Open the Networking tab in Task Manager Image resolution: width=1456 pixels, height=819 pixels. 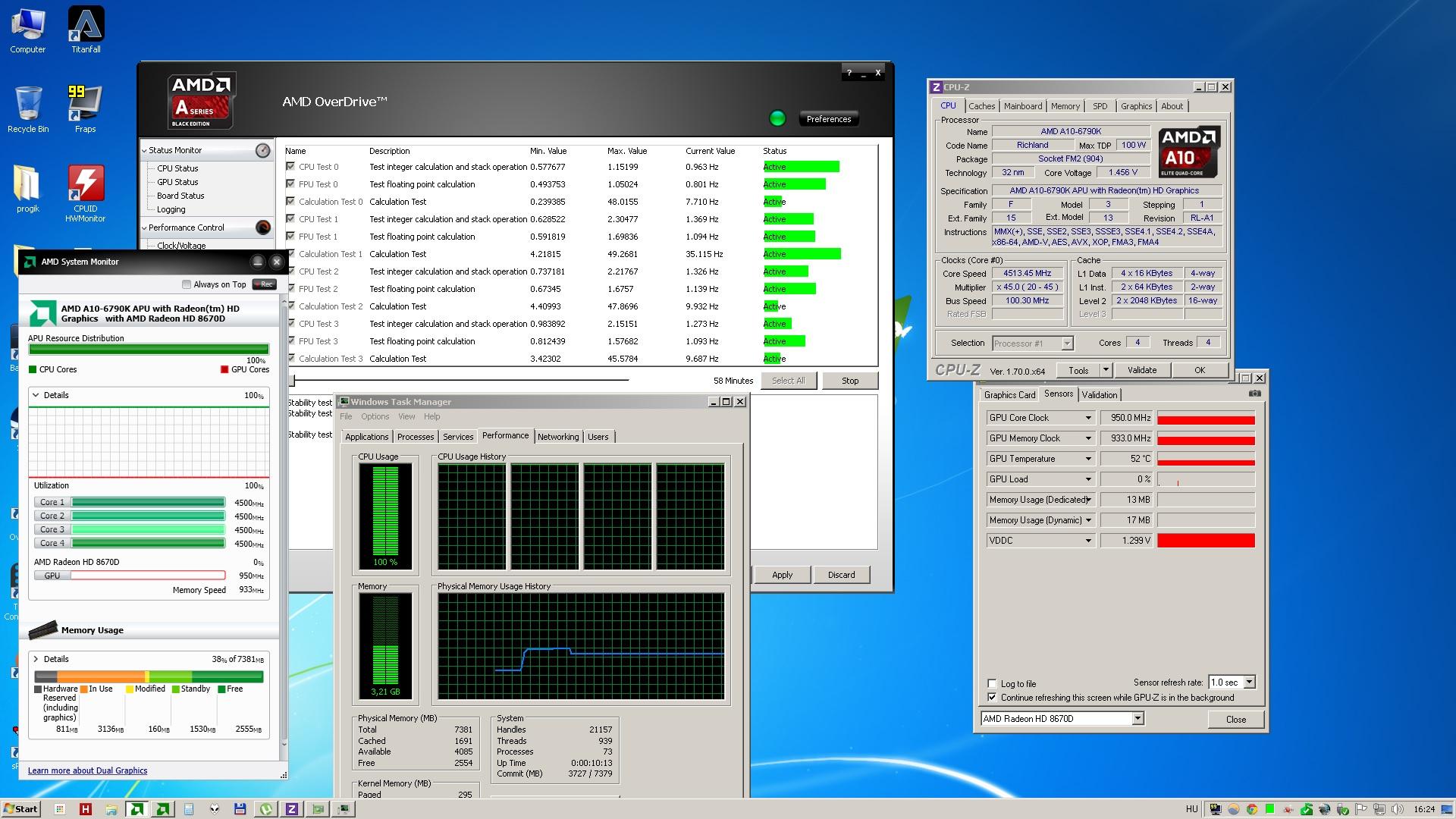pyautogui.click(x=558, y=437)
